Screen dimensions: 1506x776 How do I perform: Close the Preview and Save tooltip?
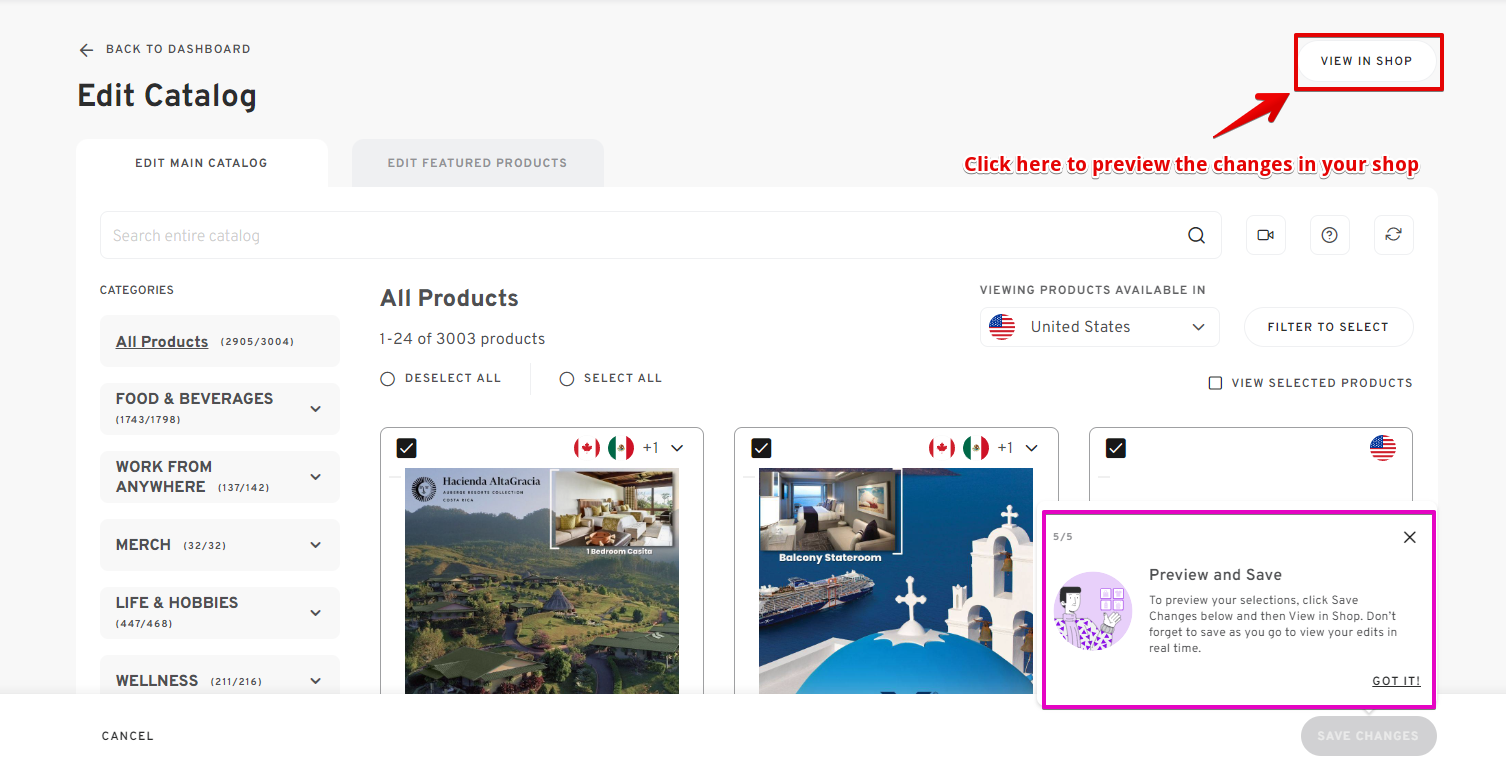pyautogui.click(x=1409, y=537)
